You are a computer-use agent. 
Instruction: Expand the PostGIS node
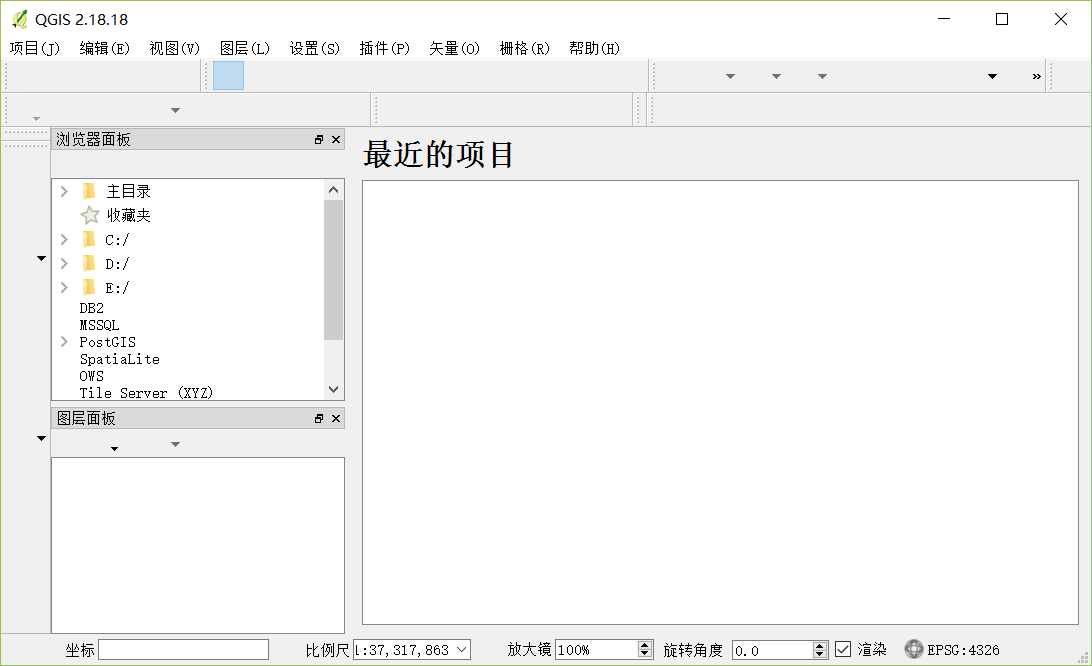(64, 341)
